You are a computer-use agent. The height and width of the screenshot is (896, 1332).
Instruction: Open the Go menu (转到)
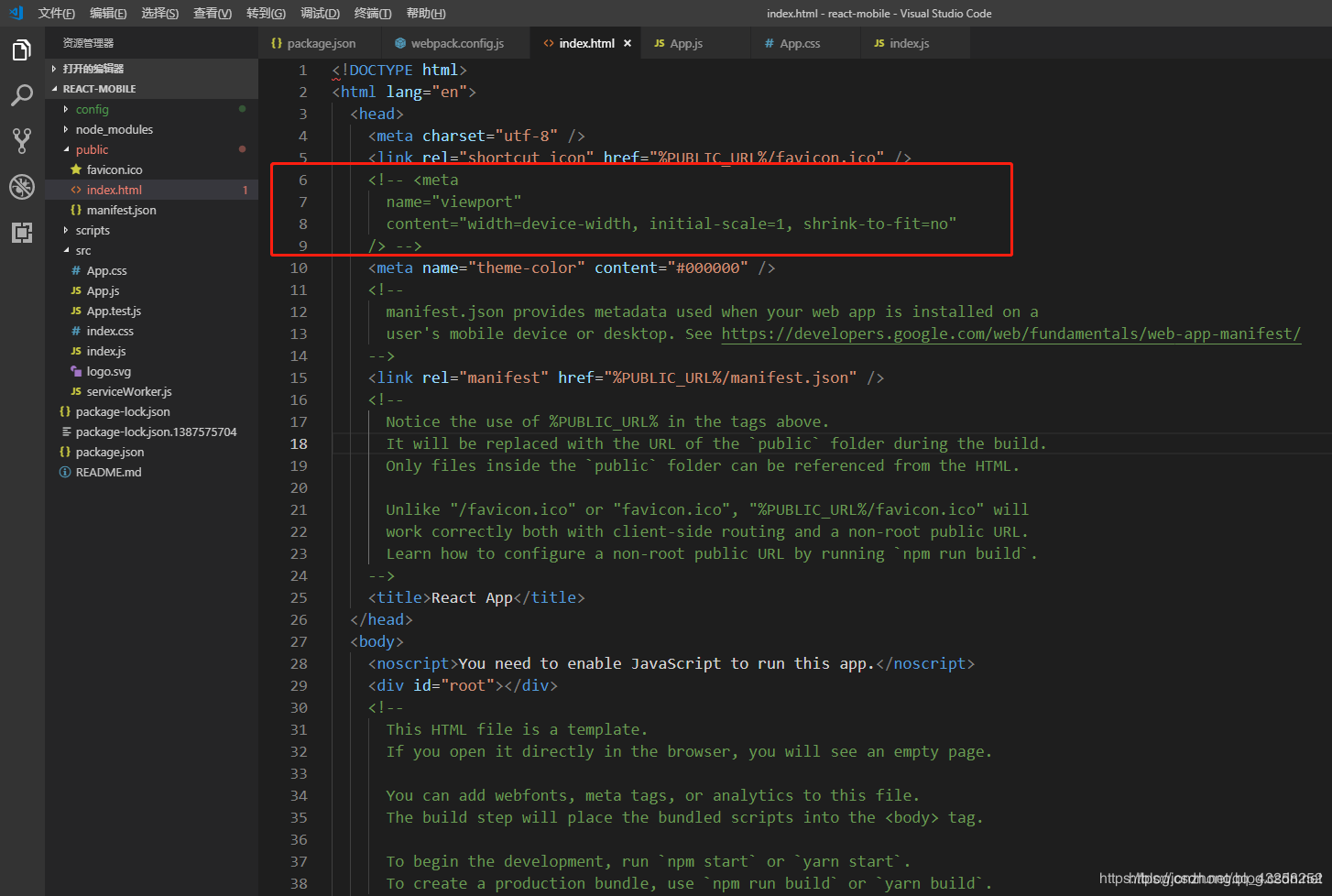(266, 13)
